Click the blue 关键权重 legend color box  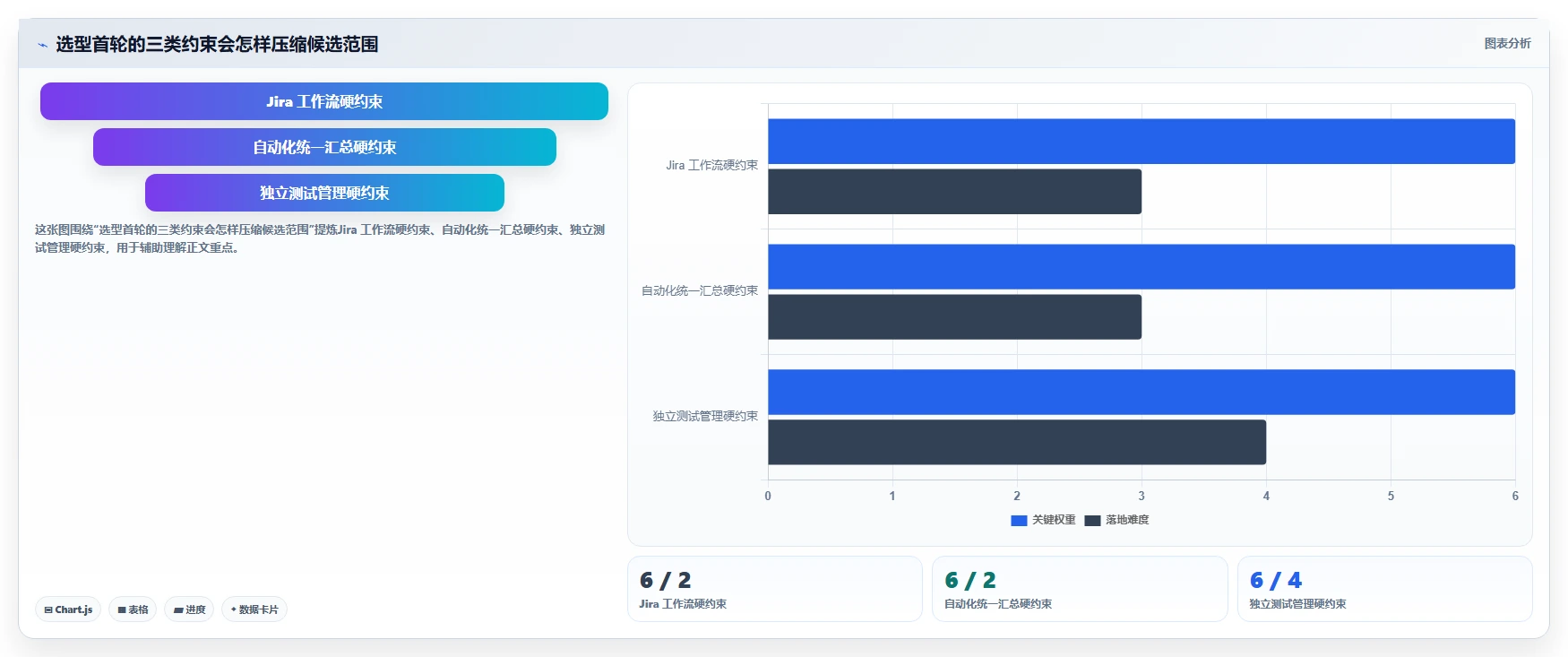(1019, 521)
